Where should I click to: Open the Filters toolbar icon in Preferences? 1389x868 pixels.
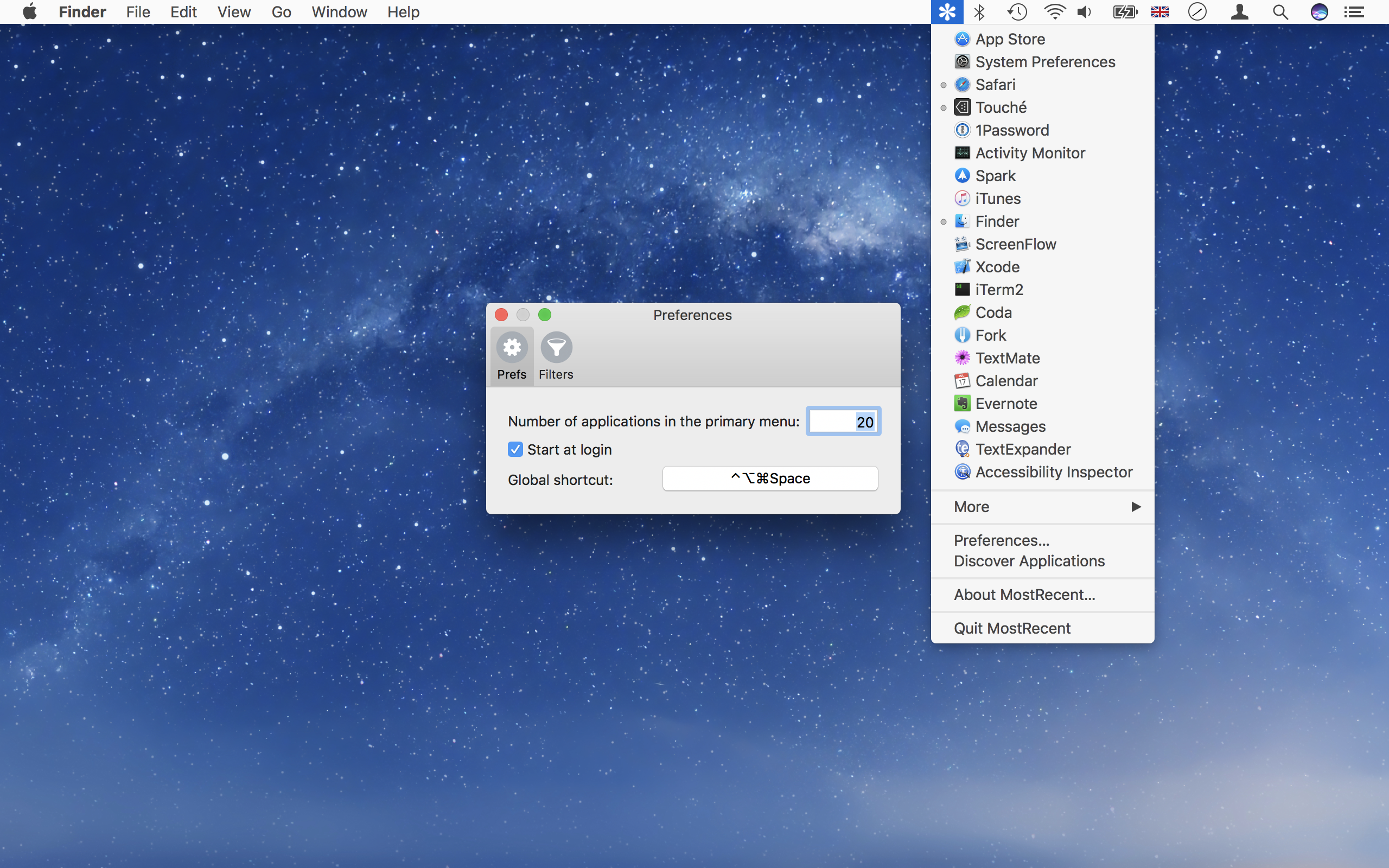[556, 355]
